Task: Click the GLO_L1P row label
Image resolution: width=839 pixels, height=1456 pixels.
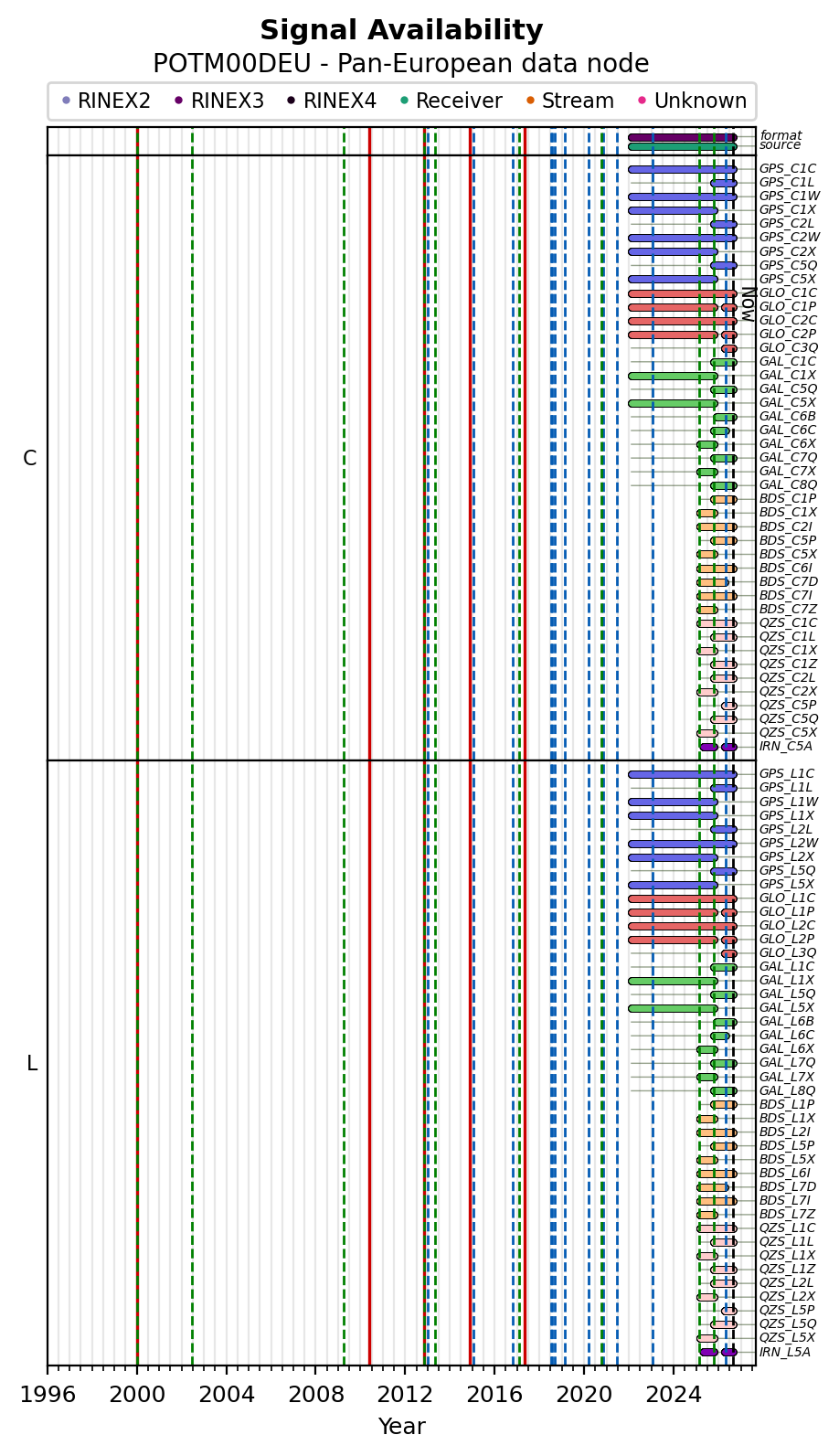Action: (787, 912)
